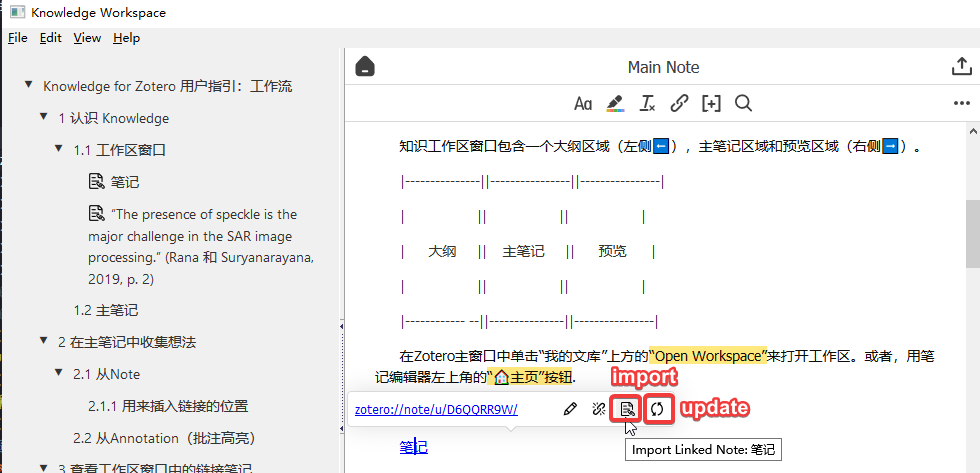Open the find and replace search
The image size is (980, 473).
(743, 103)
